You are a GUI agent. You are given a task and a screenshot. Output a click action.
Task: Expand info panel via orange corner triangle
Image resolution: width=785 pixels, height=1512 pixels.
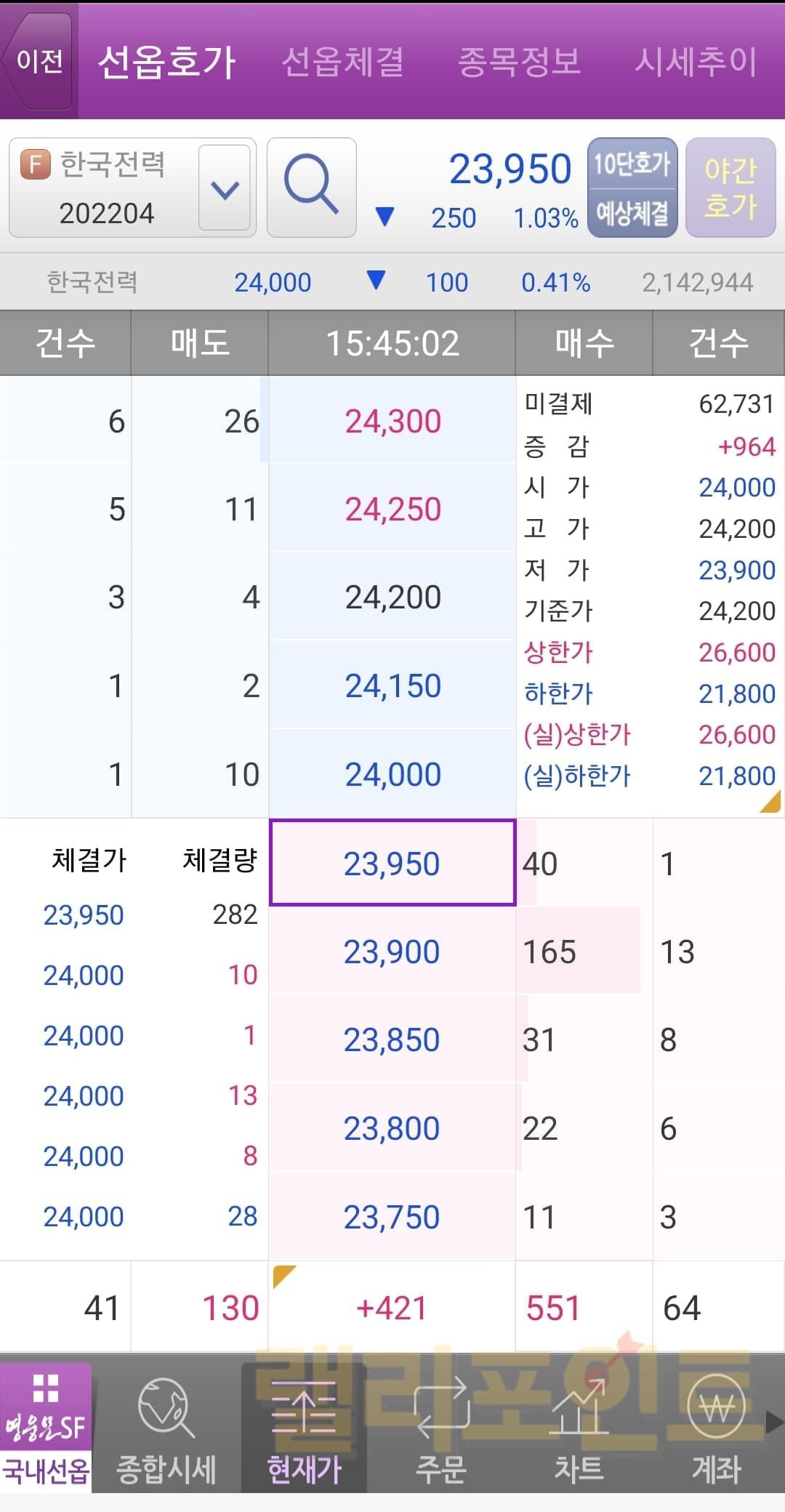tap(770, 803)
